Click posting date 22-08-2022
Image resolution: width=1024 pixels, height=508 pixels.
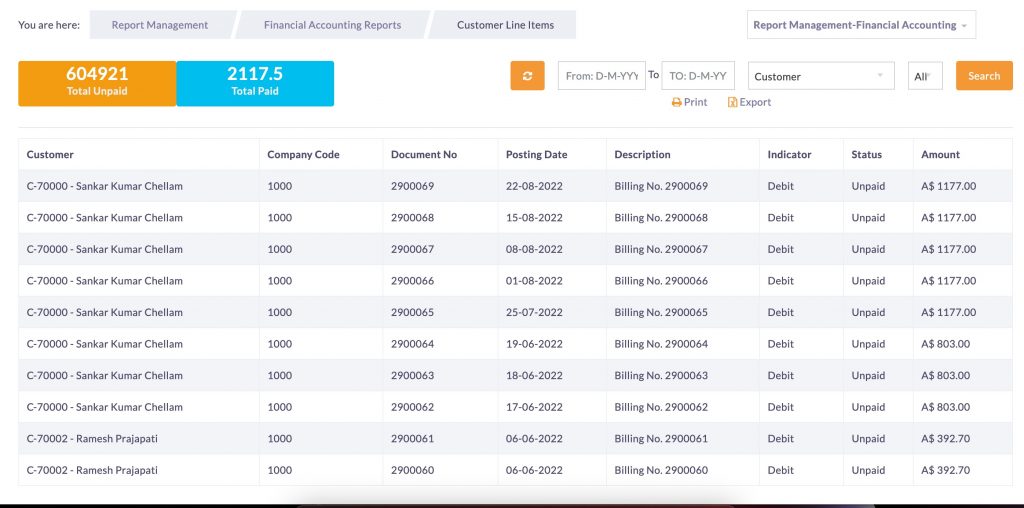pos(534,186)
